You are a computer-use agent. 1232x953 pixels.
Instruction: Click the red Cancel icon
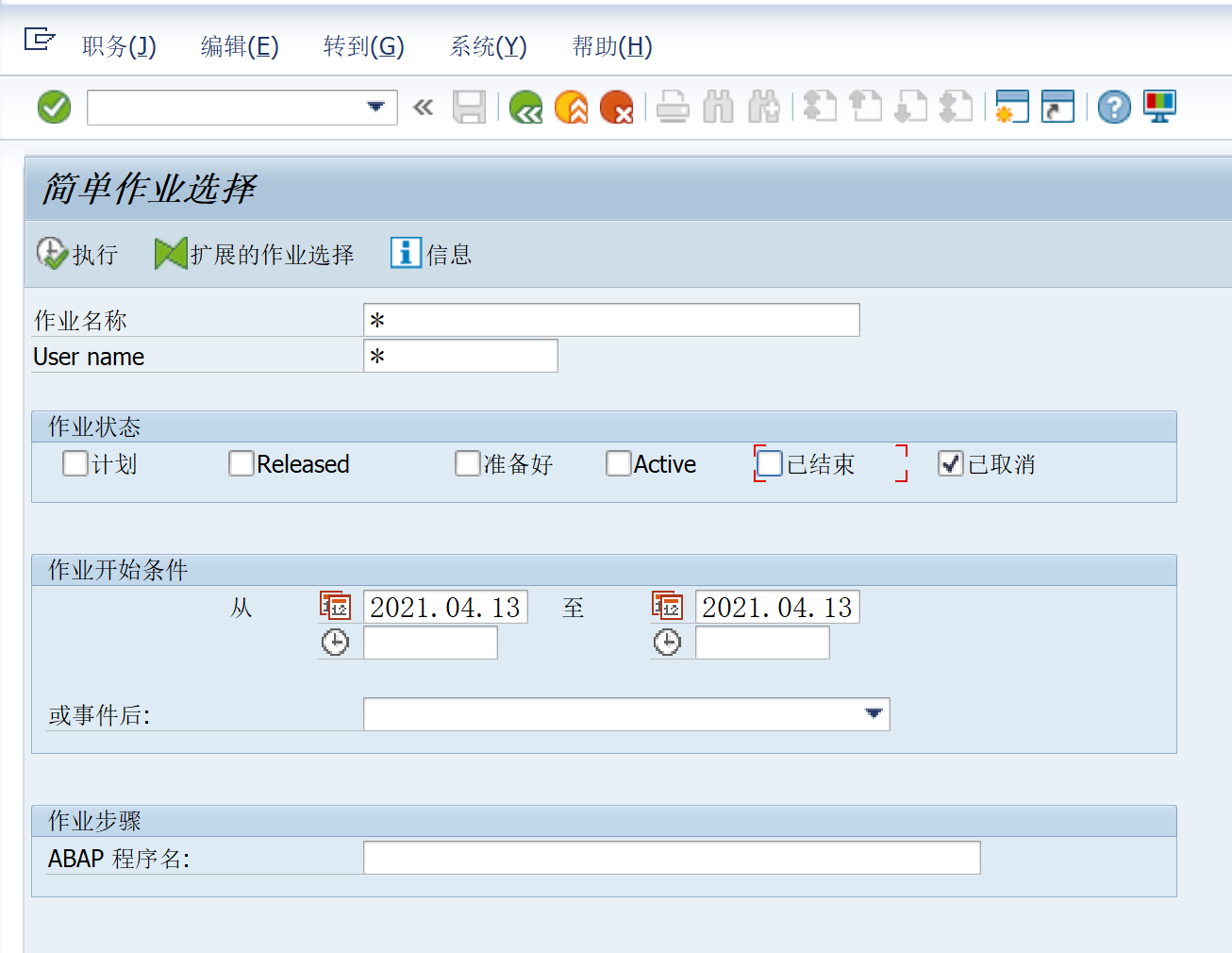pos(616,107)
